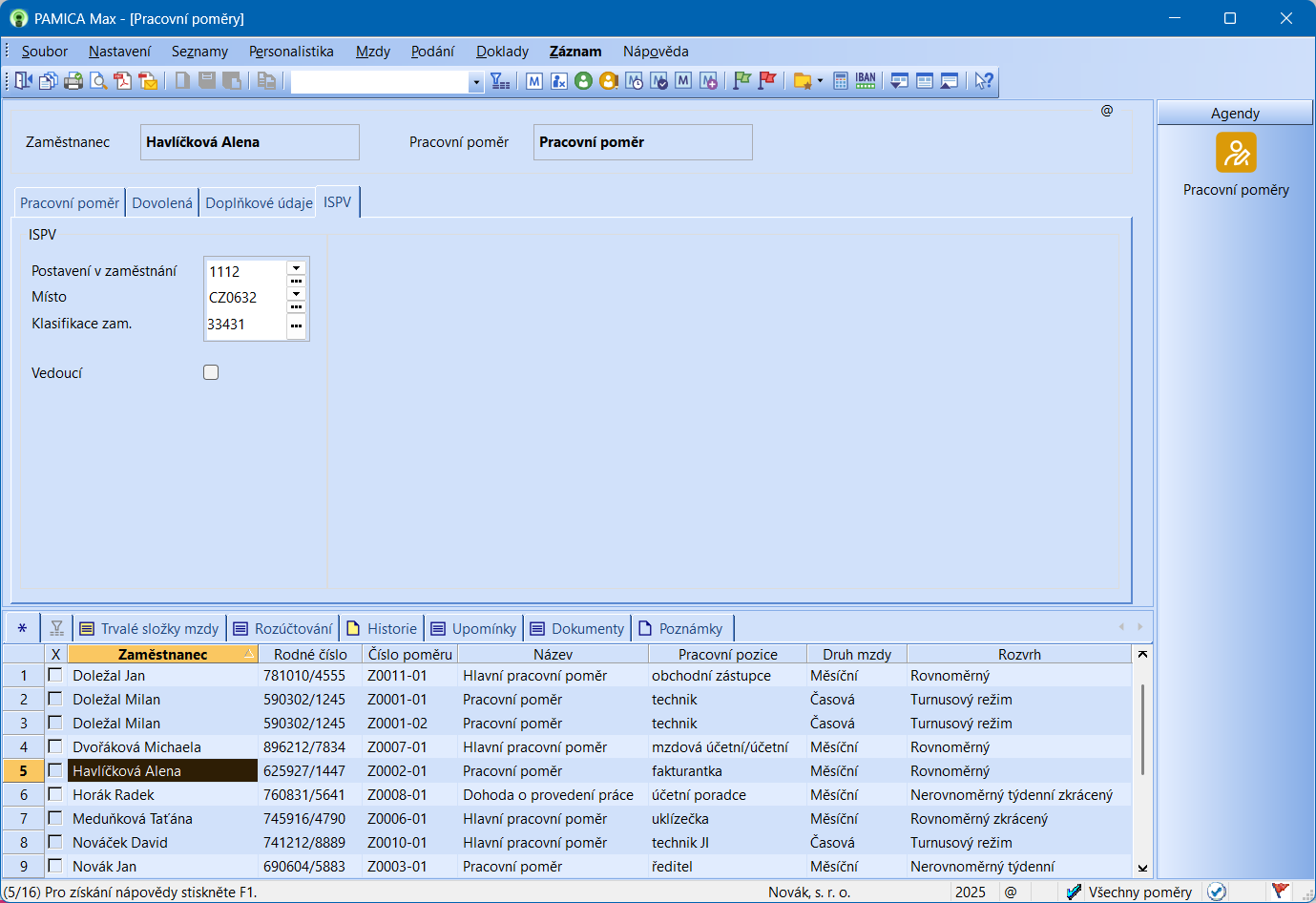The width and height of the screenshot is (1316, 903).
Task: Click the IBAN toolbar icon
Action: coord(866,81)
